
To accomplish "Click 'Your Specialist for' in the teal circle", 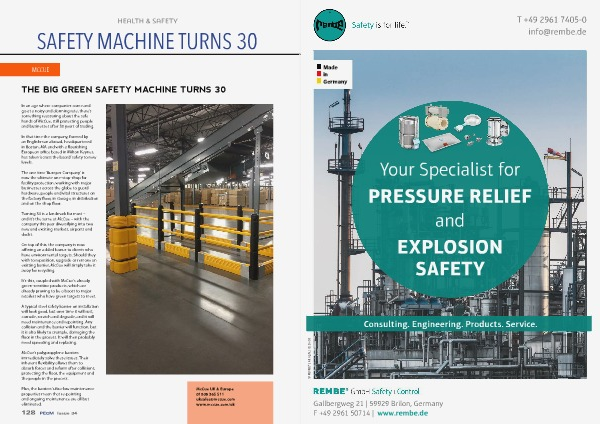I will click(450, 170).
